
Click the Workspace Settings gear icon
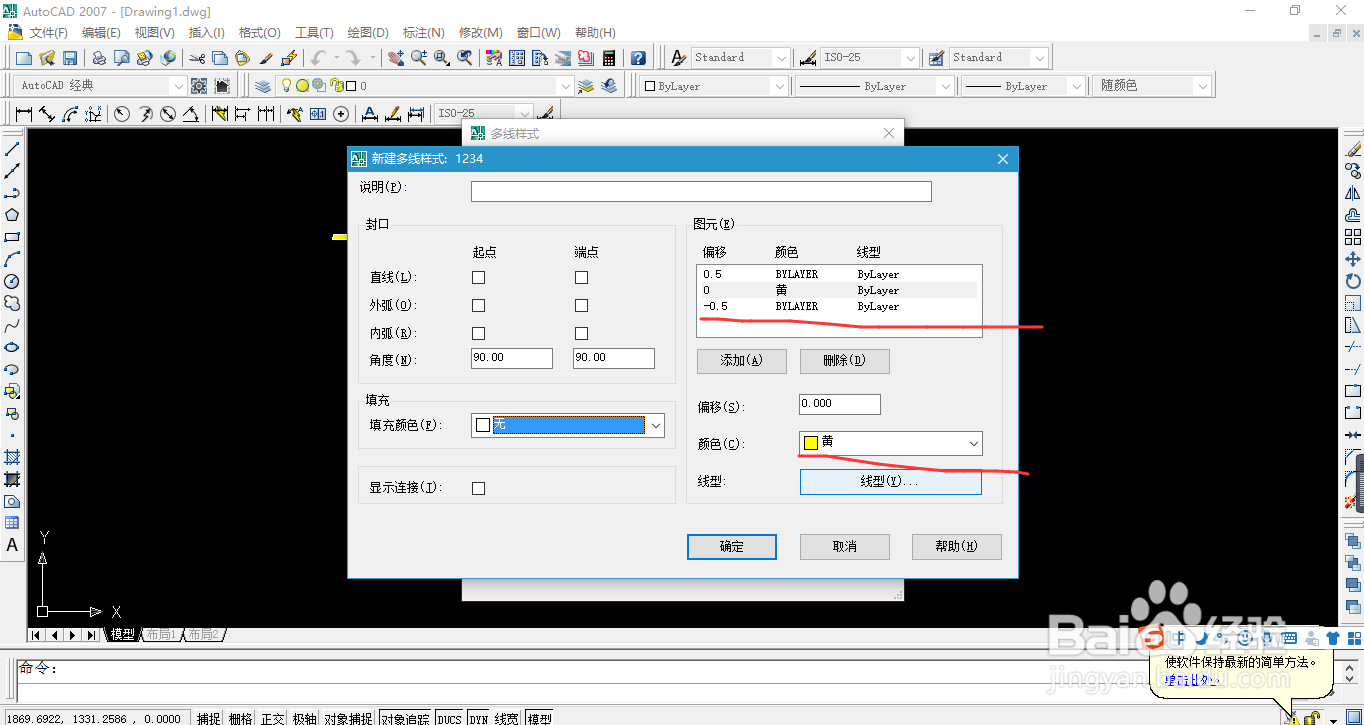click(x=199, y=86)
